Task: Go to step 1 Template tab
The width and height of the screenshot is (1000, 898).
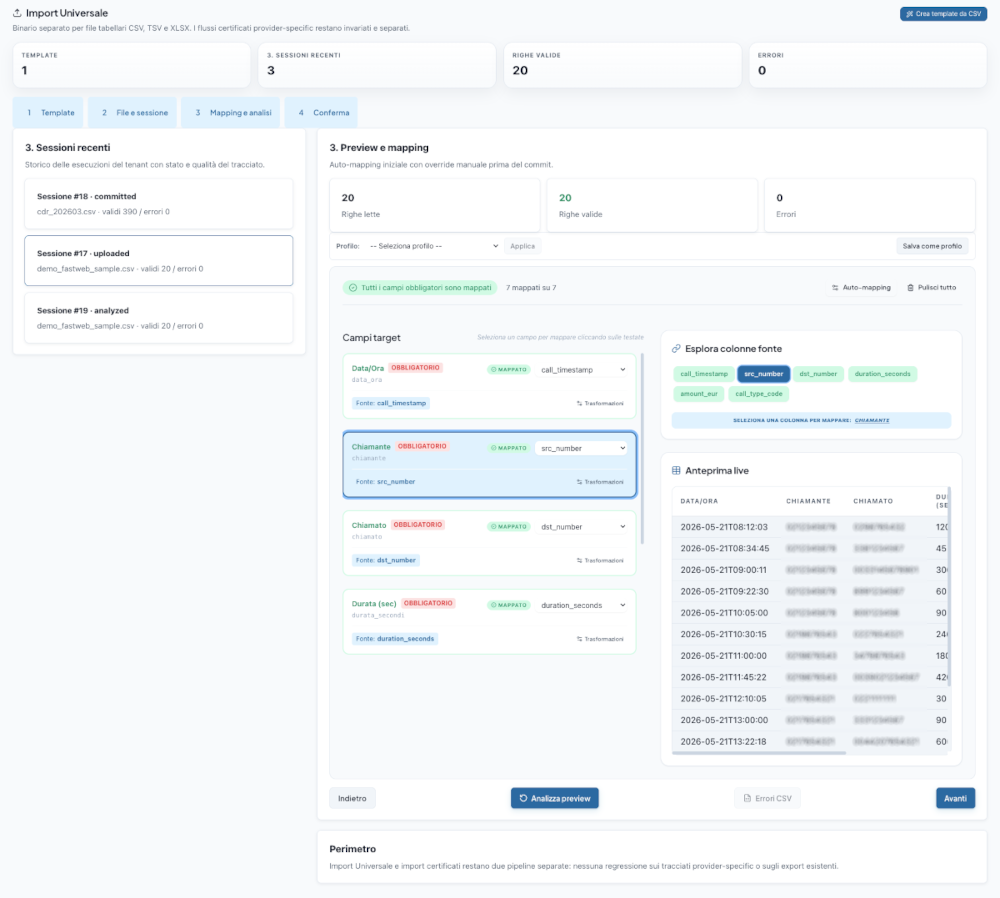Action: click(x=48, y=113)
